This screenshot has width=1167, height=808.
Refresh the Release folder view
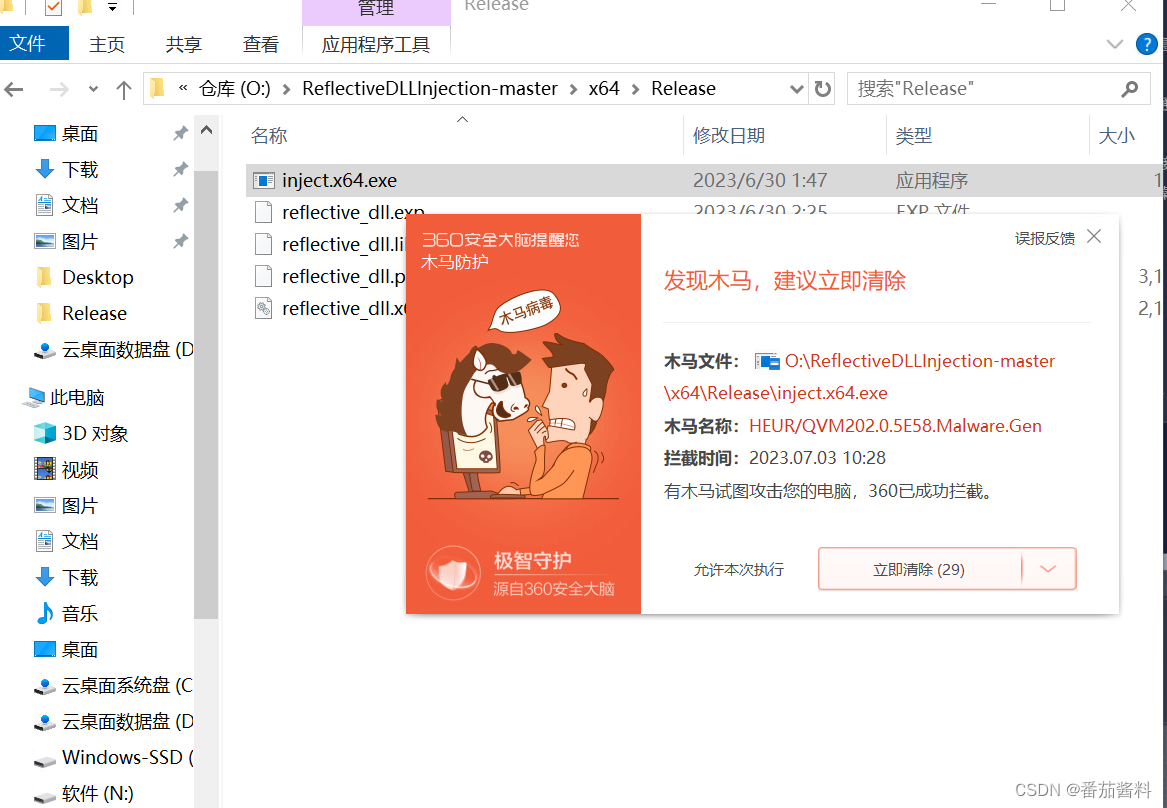pos(822,89)
